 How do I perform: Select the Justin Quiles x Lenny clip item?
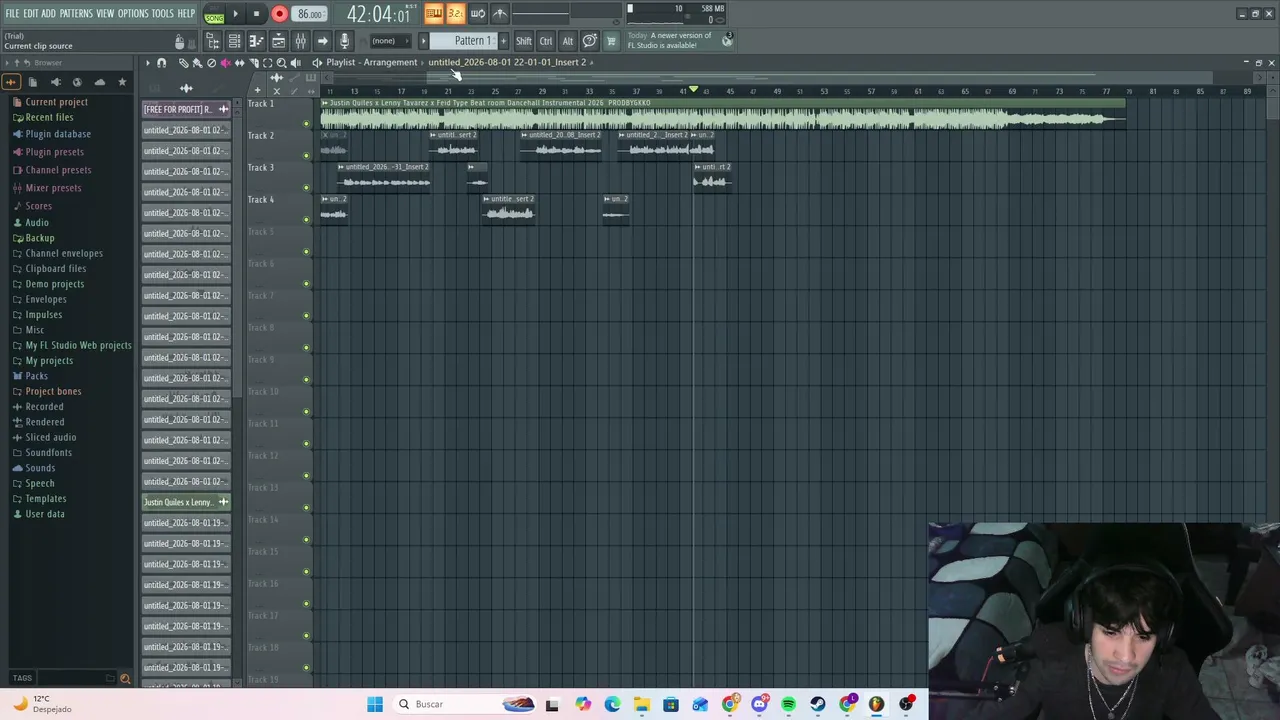pos(186,502)
